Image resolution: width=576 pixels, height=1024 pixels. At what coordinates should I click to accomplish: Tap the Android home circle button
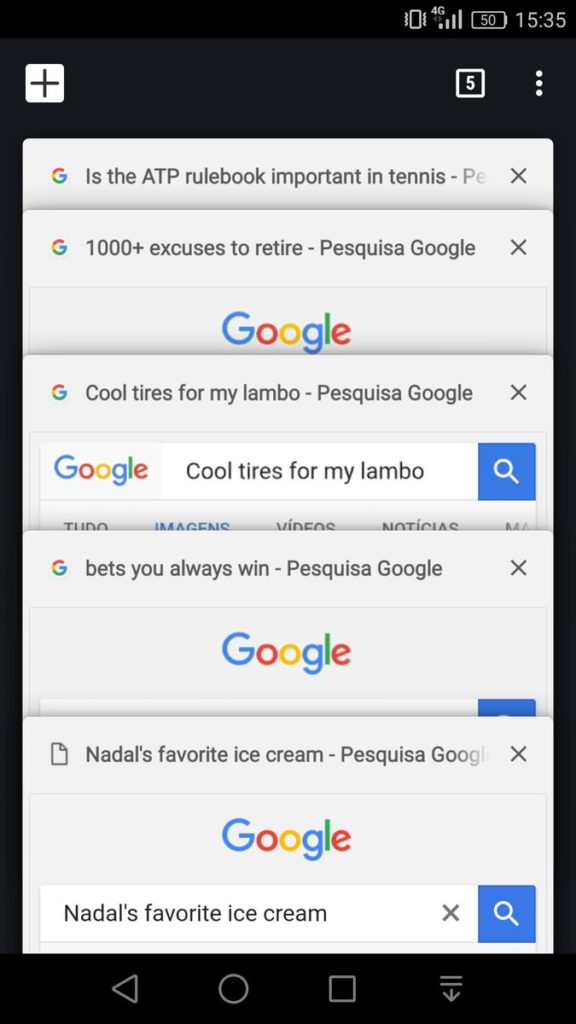(x=234, y=988)
